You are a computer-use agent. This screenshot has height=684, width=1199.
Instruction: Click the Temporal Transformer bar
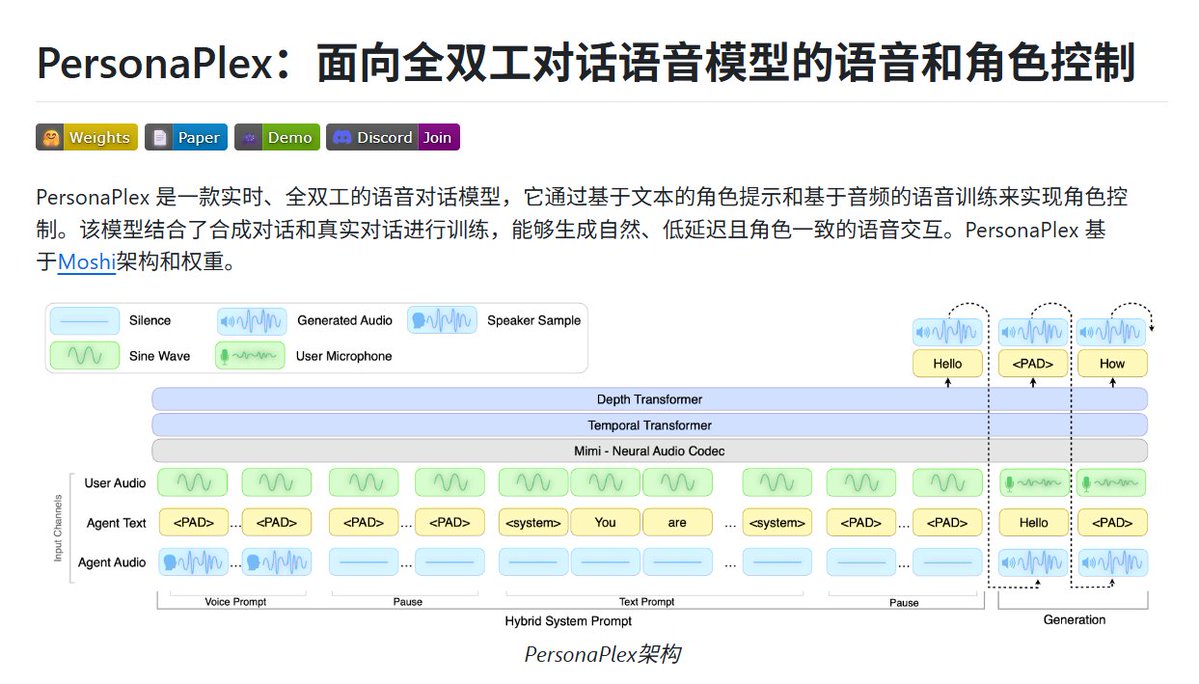650,425
